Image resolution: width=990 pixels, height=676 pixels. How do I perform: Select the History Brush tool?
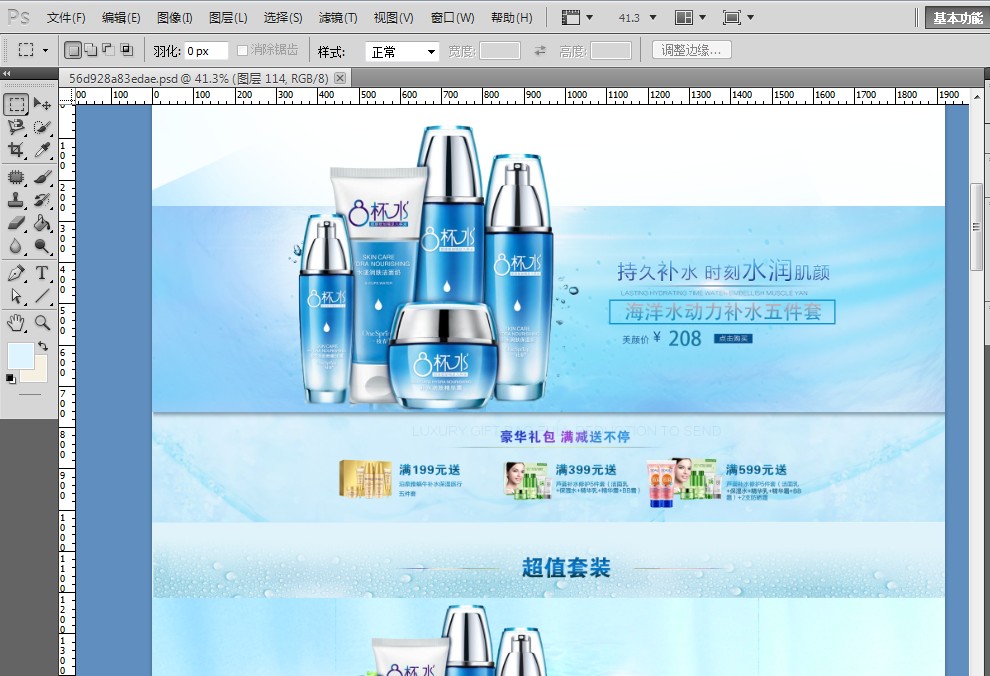(x=42, y=200)
